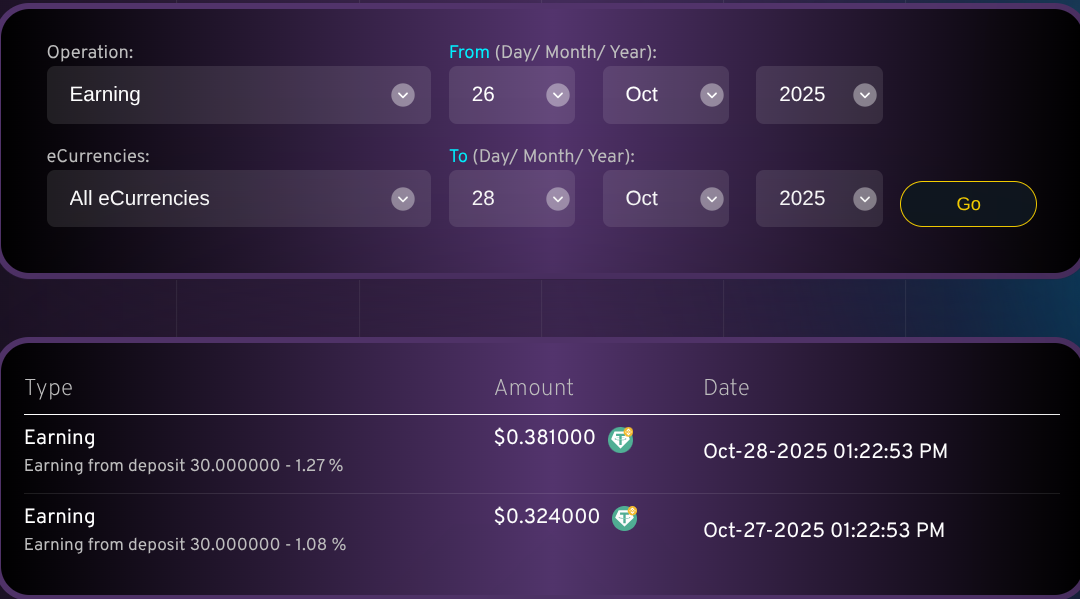The height and width of the screenshot is (599, 1080).
Task: Click the eCurrencies dropdown chevron icon
Action: point(403,199)
